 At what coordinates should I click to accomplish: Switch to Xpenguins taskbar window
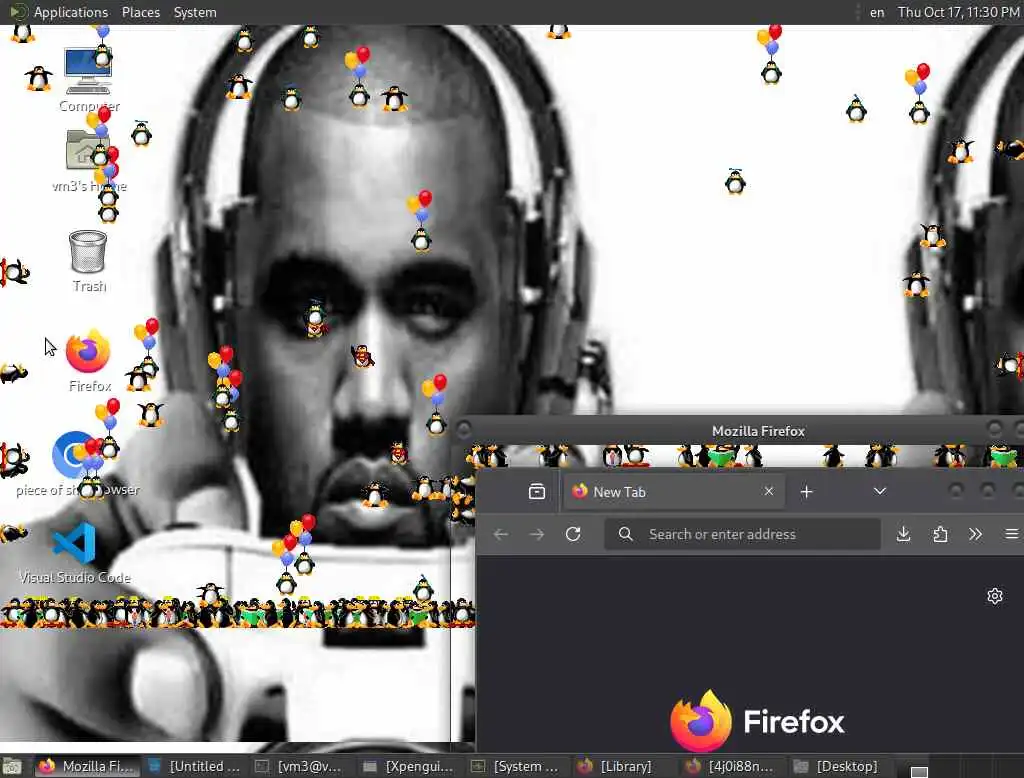coord(410,766)
